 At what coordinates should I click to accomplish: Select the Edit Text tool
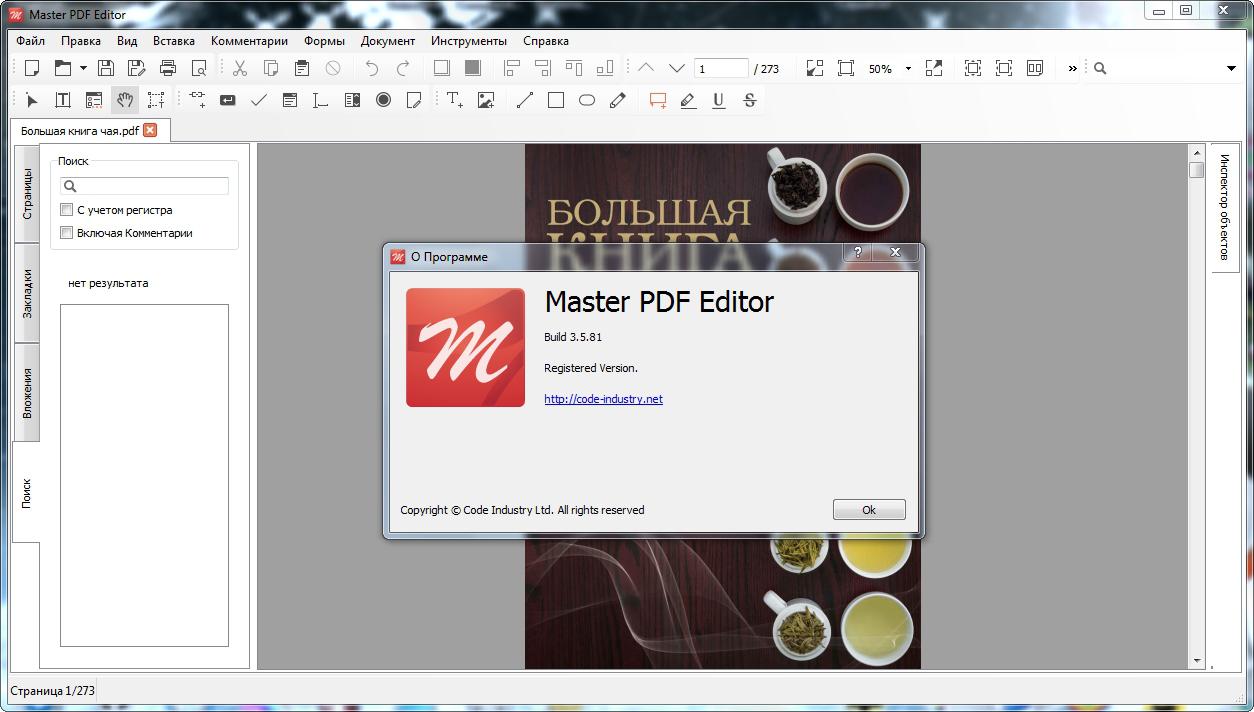63,100
